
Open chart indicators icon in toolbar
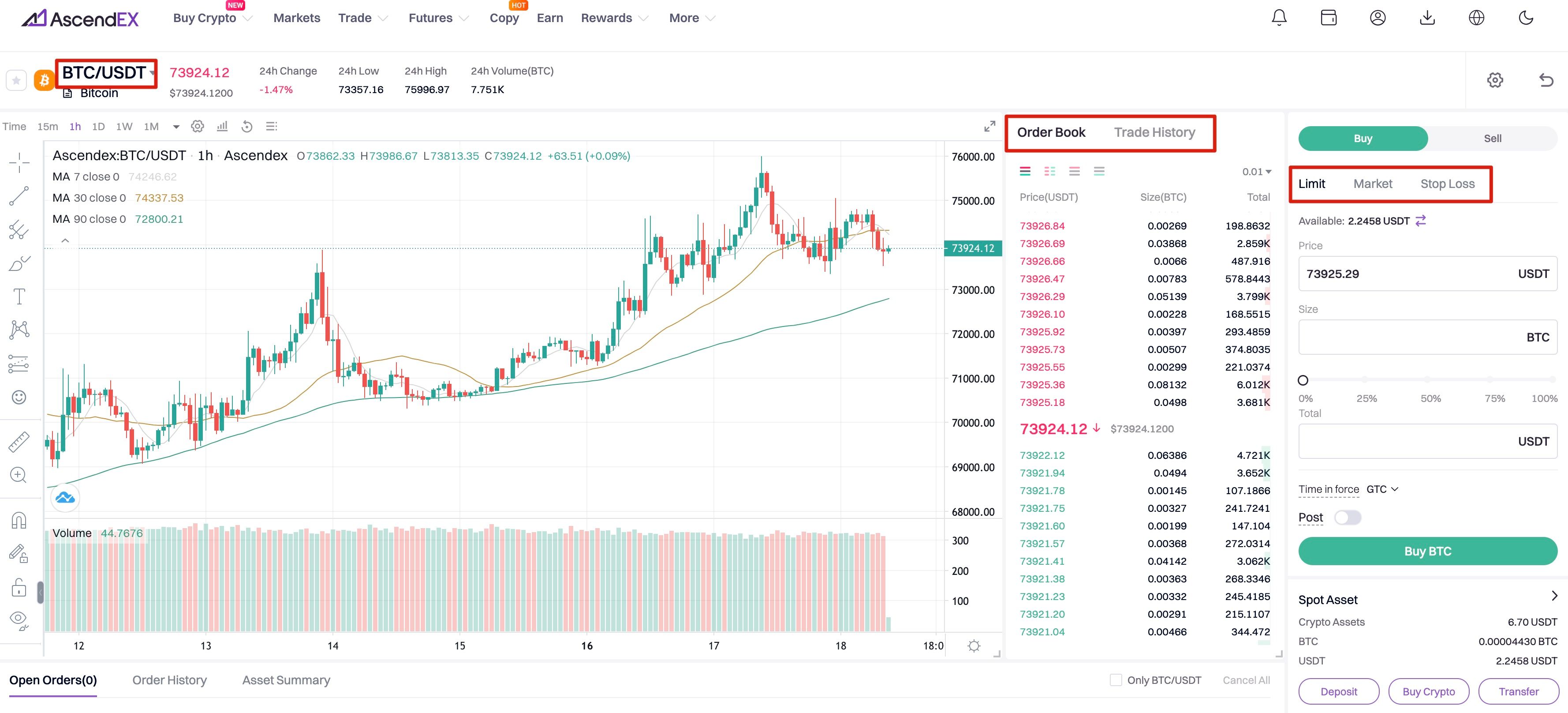tap(222, 127)
